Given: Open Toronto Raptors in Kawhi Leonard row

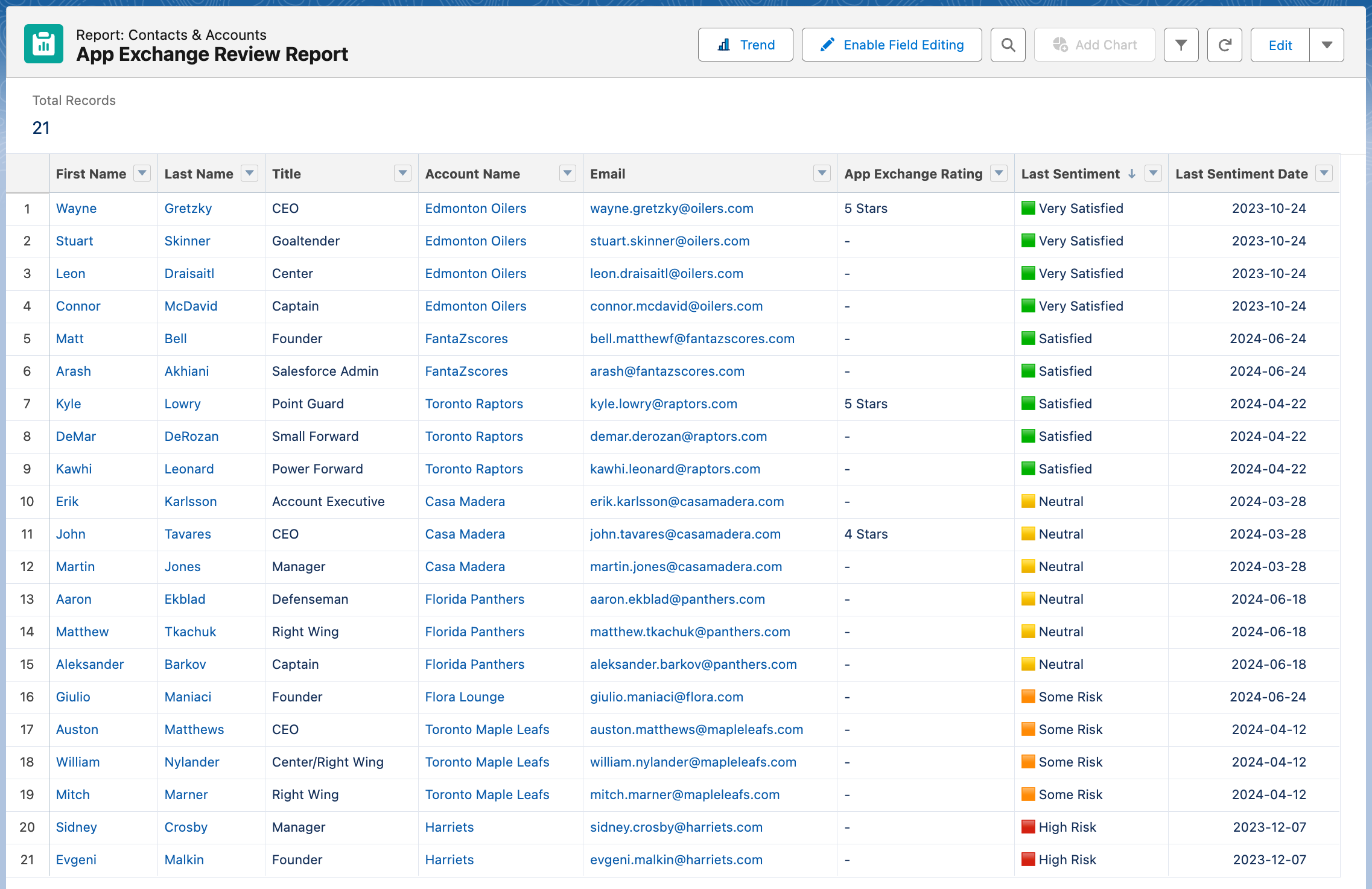Looking at the screenshot, I should tap(474, 469).
